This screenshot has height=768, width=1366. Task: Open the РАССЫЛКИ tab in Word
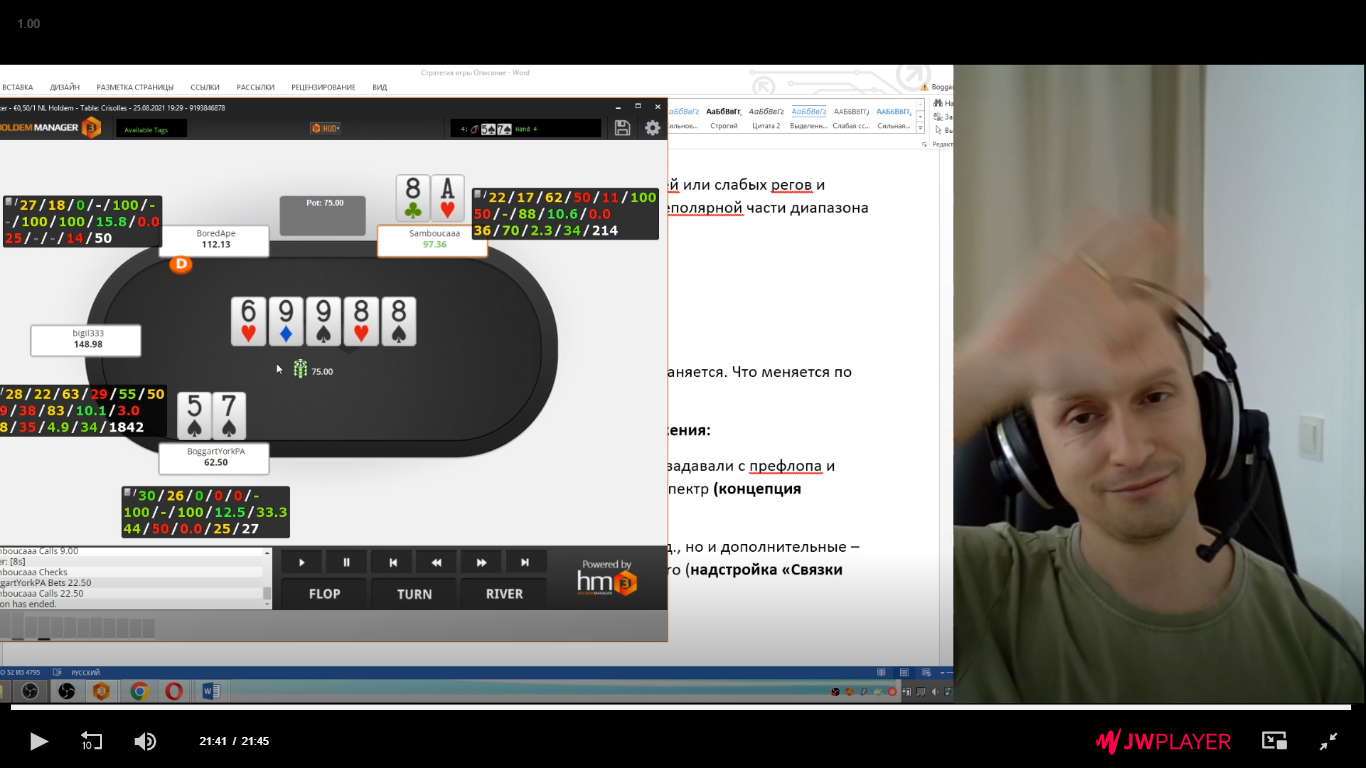click(x=256, y=87)
